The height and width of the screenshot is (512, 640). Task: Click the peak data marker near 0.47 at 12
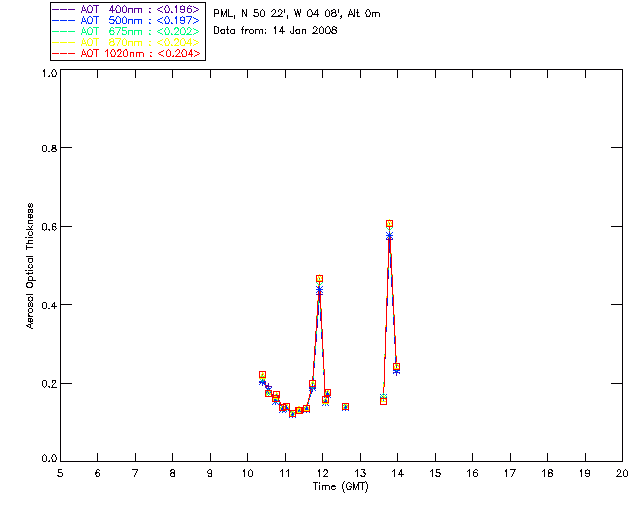click(319, 279)
